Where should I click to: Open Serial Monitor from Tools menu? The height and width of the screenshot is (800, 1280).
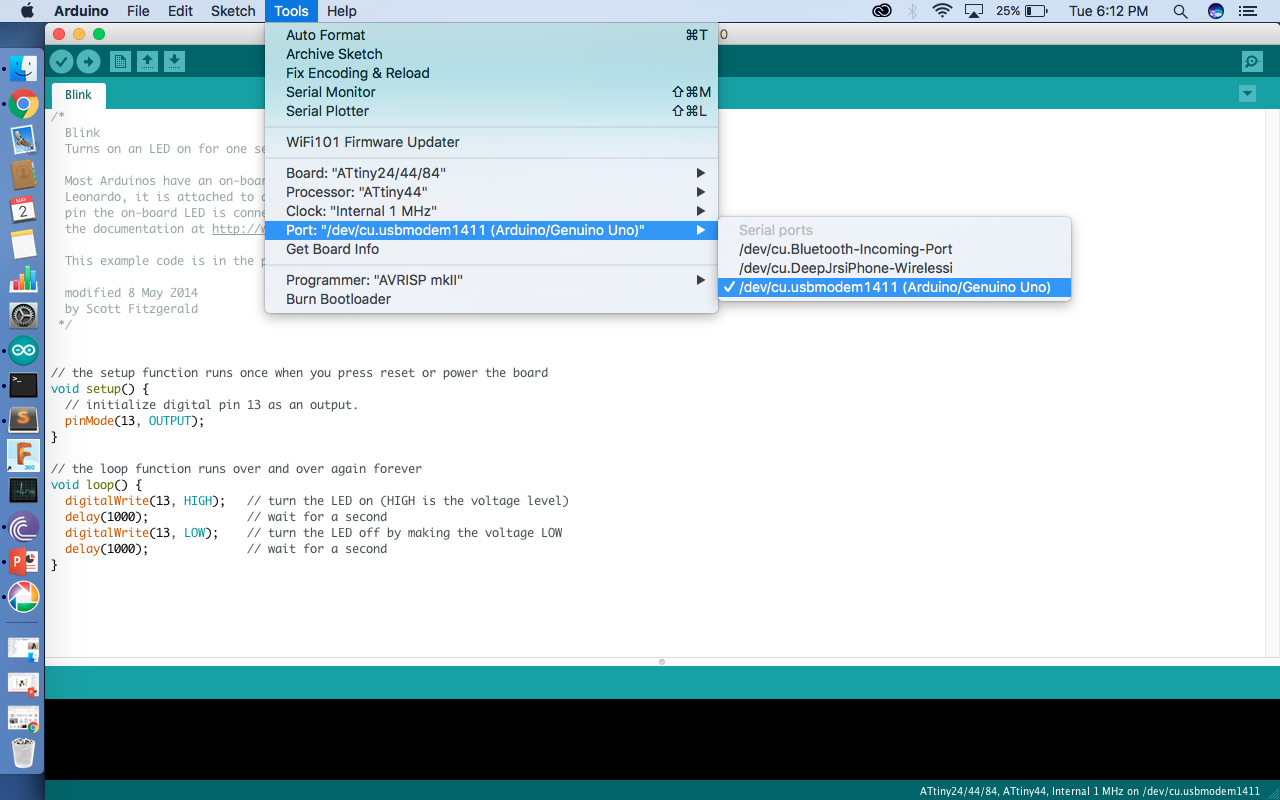491,92
